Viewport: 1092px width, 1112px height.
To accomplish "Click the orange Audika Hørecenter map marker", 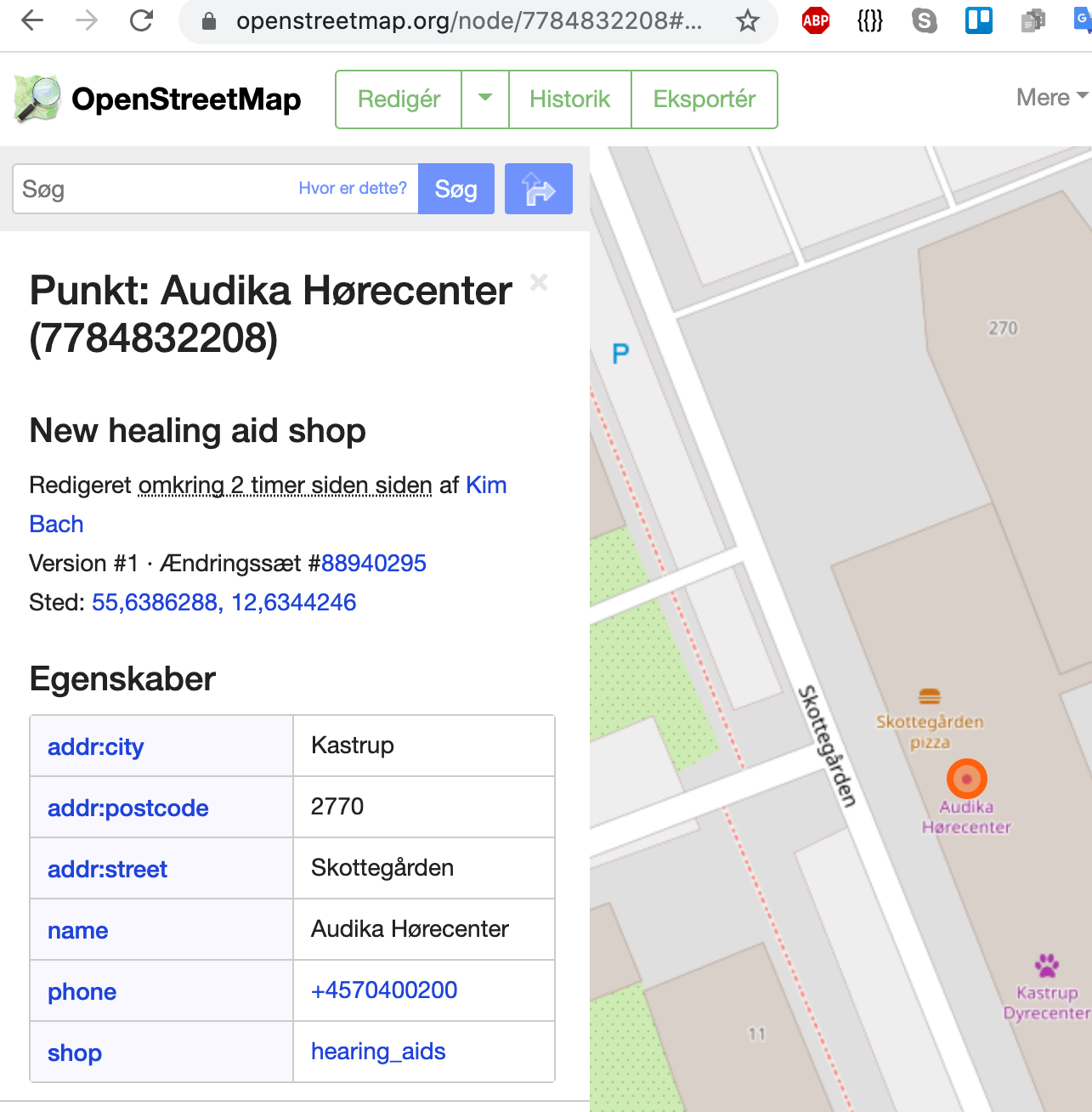I will [x=967, y=779].
